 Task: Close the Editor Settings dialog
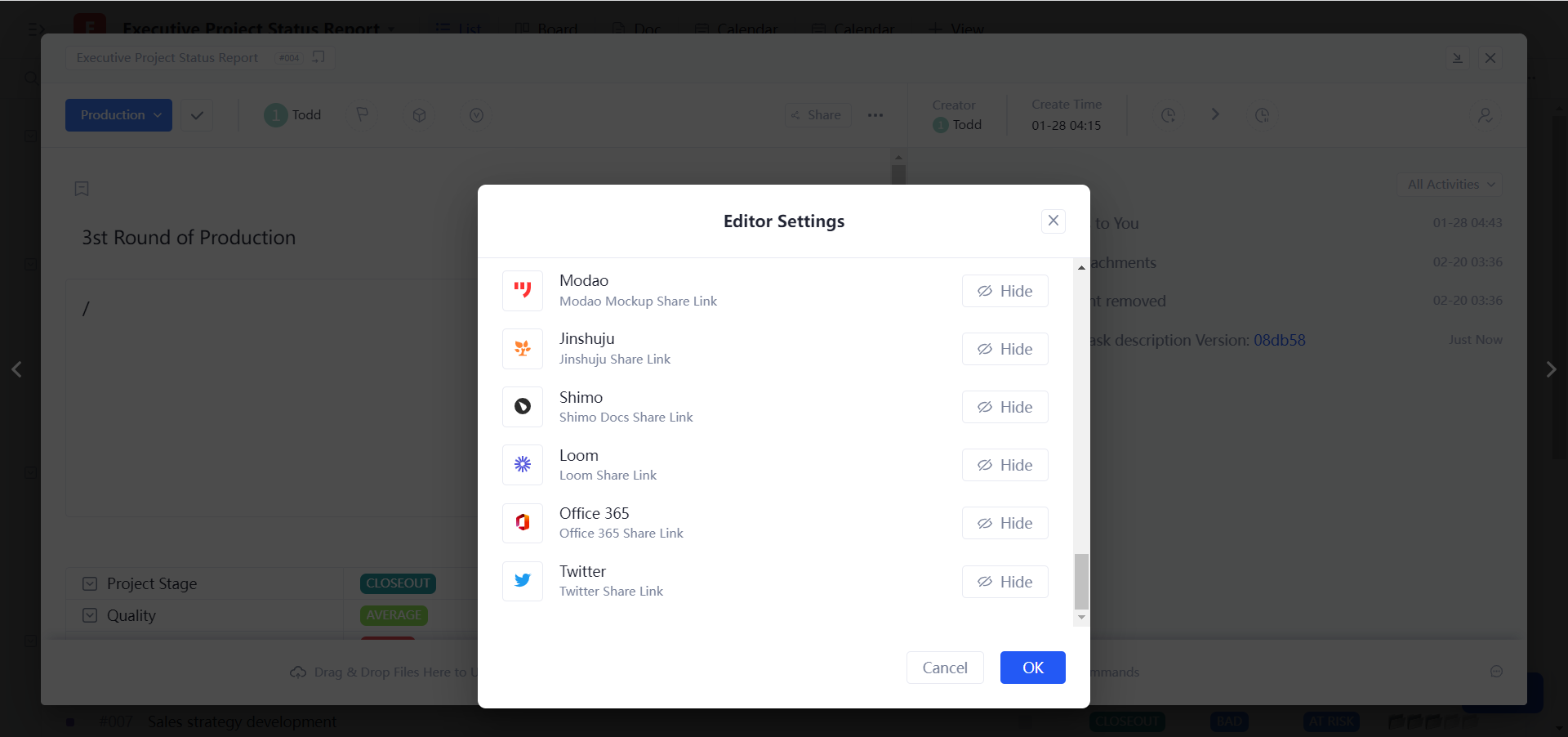click(x=1053, y=221)
